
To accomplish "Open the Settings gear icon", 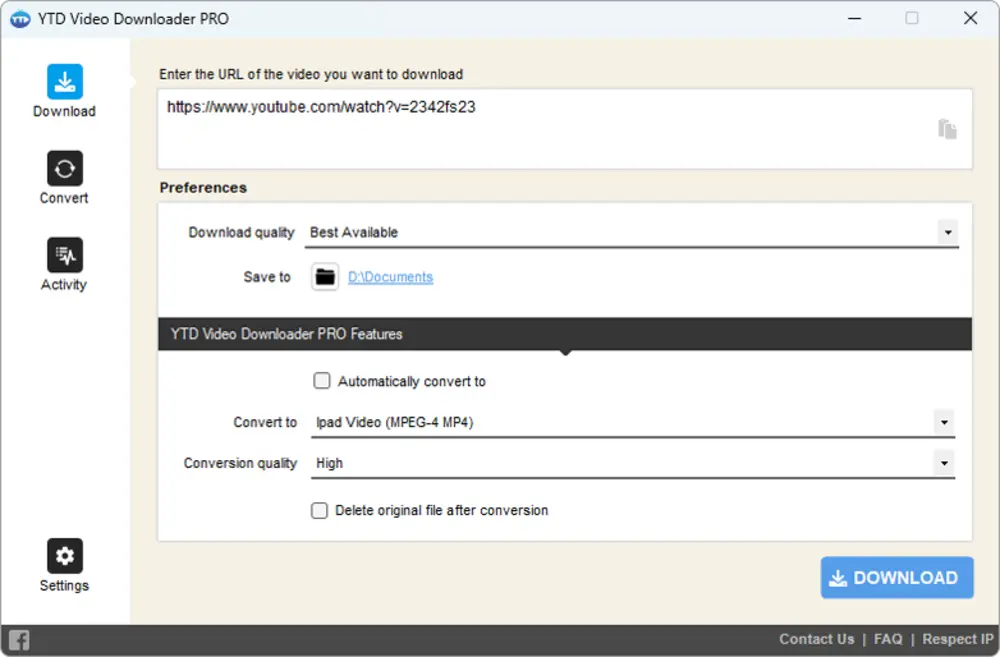I will 64,555.
